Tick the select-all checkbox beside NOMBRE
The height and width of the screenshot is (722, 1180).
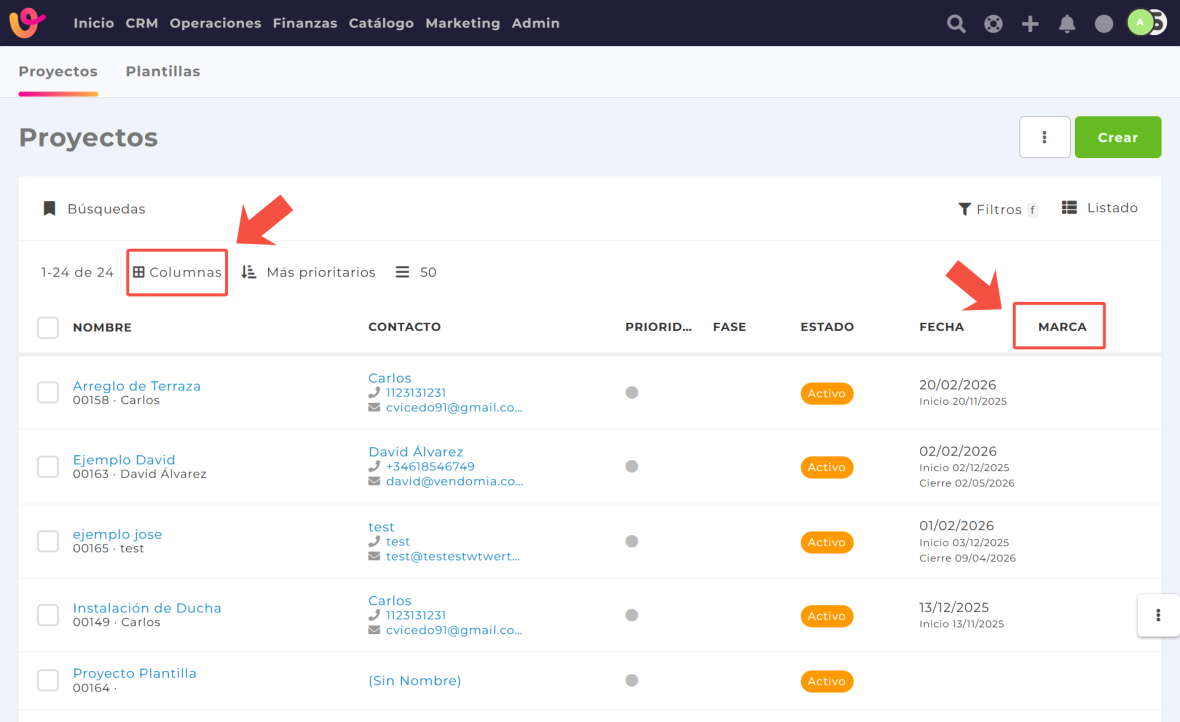point(48,327)
